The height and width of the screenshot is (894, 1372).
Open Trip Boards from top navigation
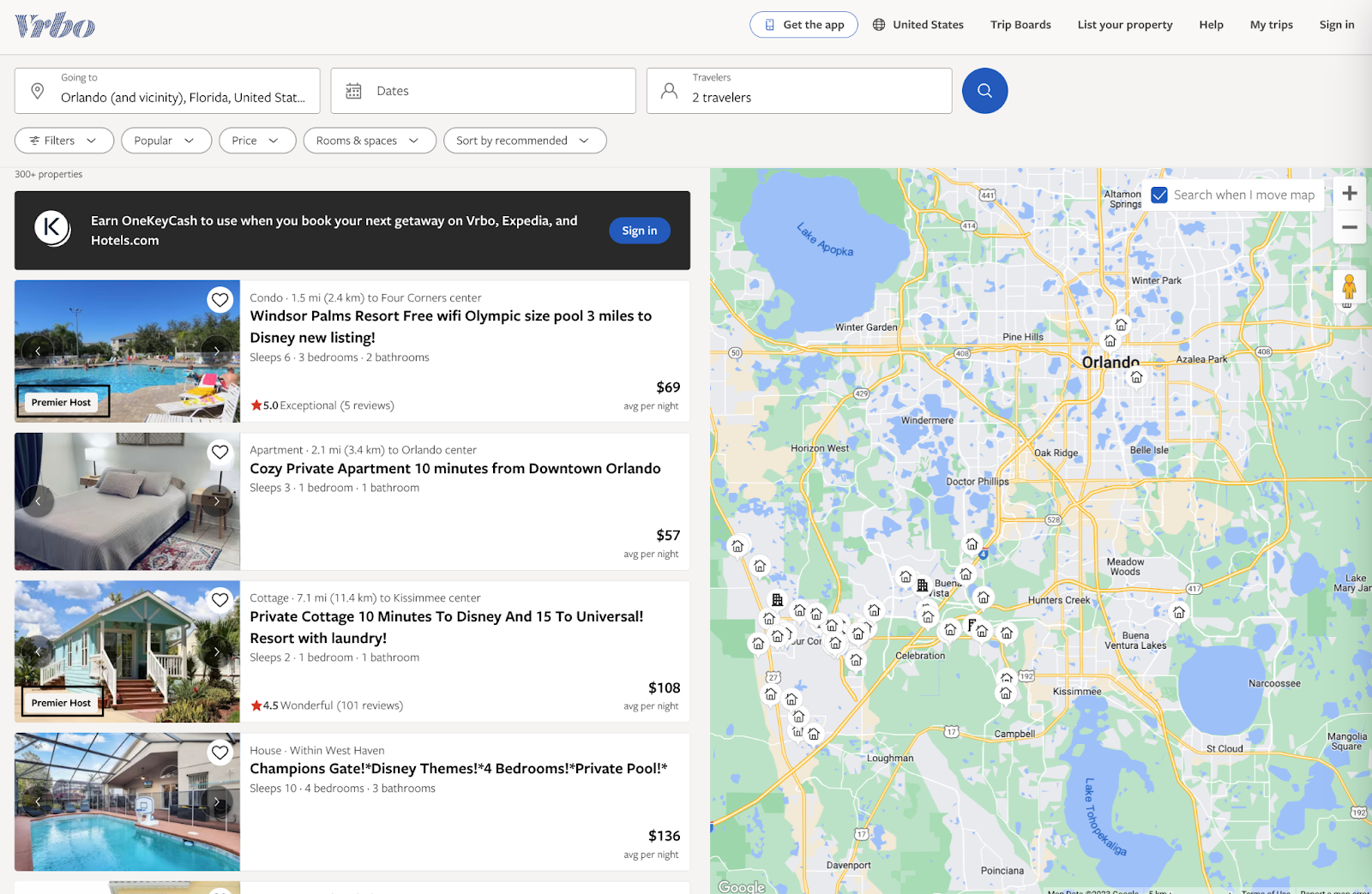1020,25
